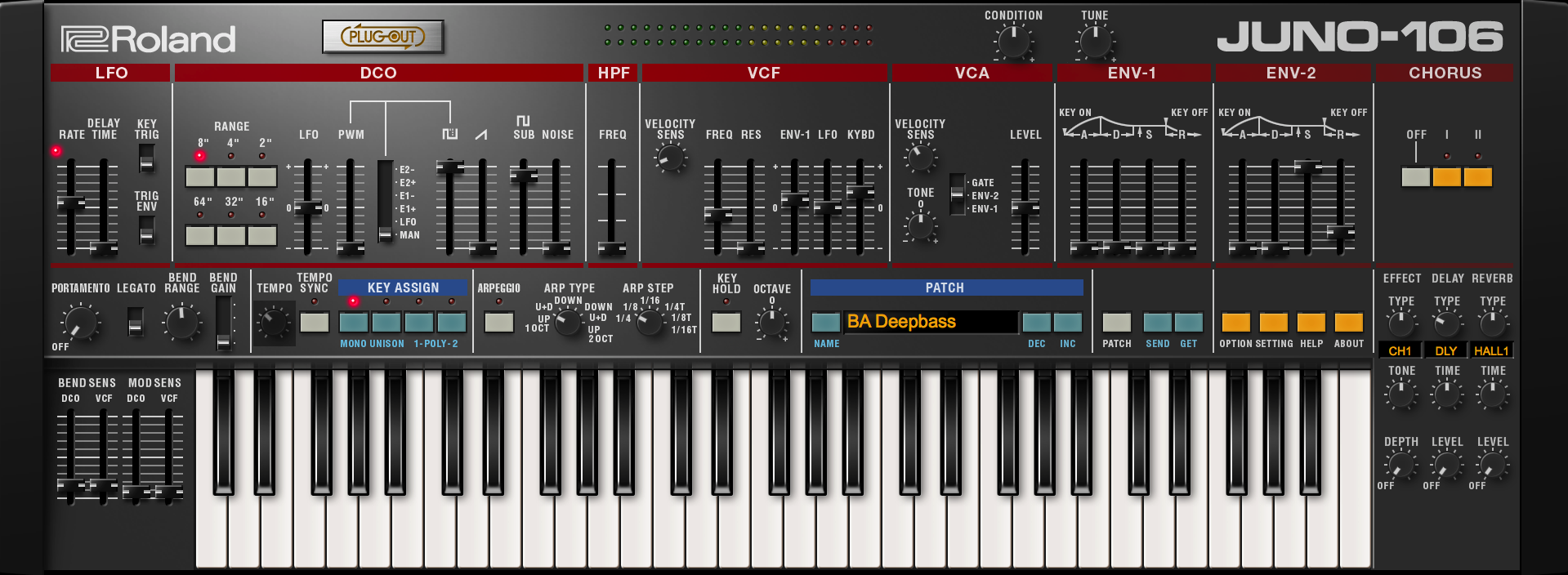Viewport: 1568px width, 575px height.
Task: Enable the TEMPO SYNC button
Action: click(315, 322)
